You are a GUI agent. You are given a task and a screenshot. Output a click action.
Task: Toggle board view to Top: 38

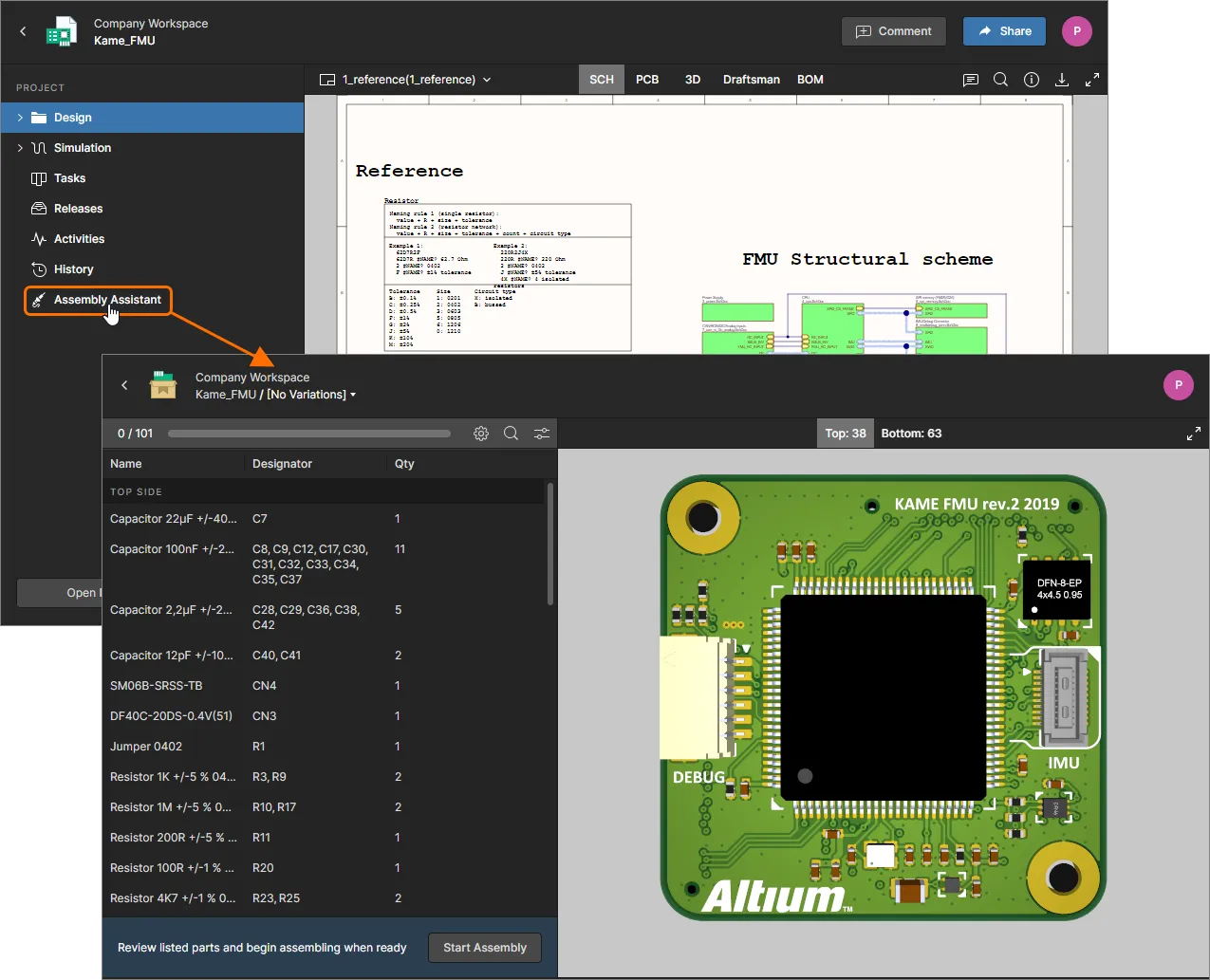coord(845,434)
